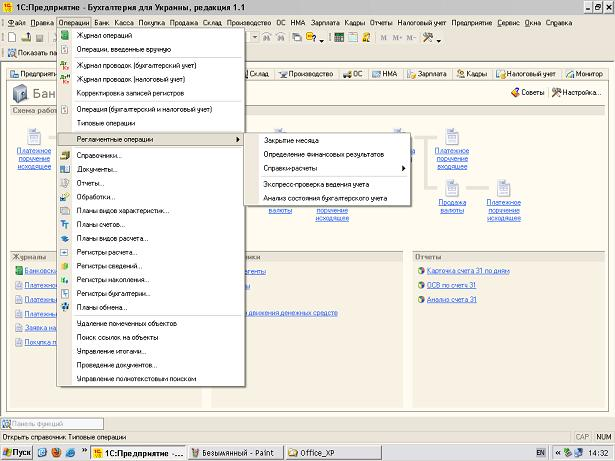Open the Карточка счета 31 по дням report link
The width and height of the screenshot is (615, 461).
[468, 271]
